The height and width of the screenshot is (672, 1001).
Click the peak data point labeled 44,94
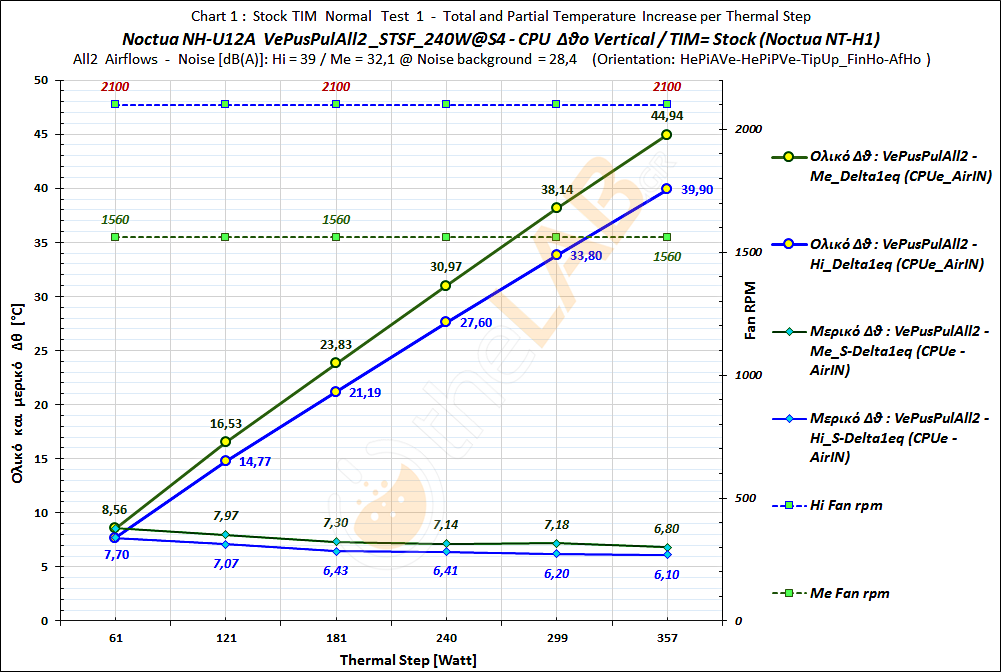pyautogui.click(x=668, y=135)
